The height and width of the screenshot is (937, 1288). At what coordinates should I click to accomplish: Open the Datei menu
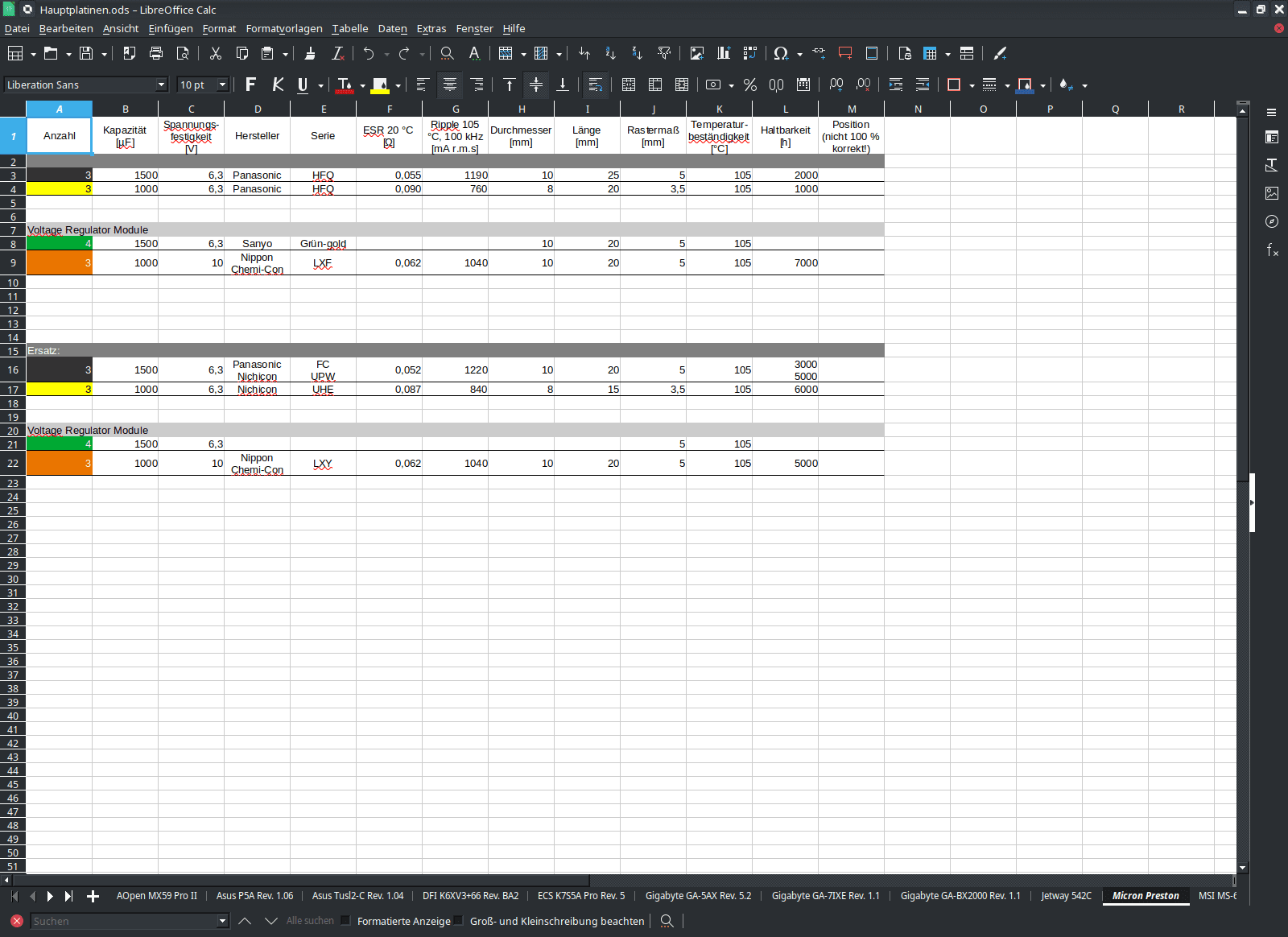pyautogui.click(x=17, y=28)
